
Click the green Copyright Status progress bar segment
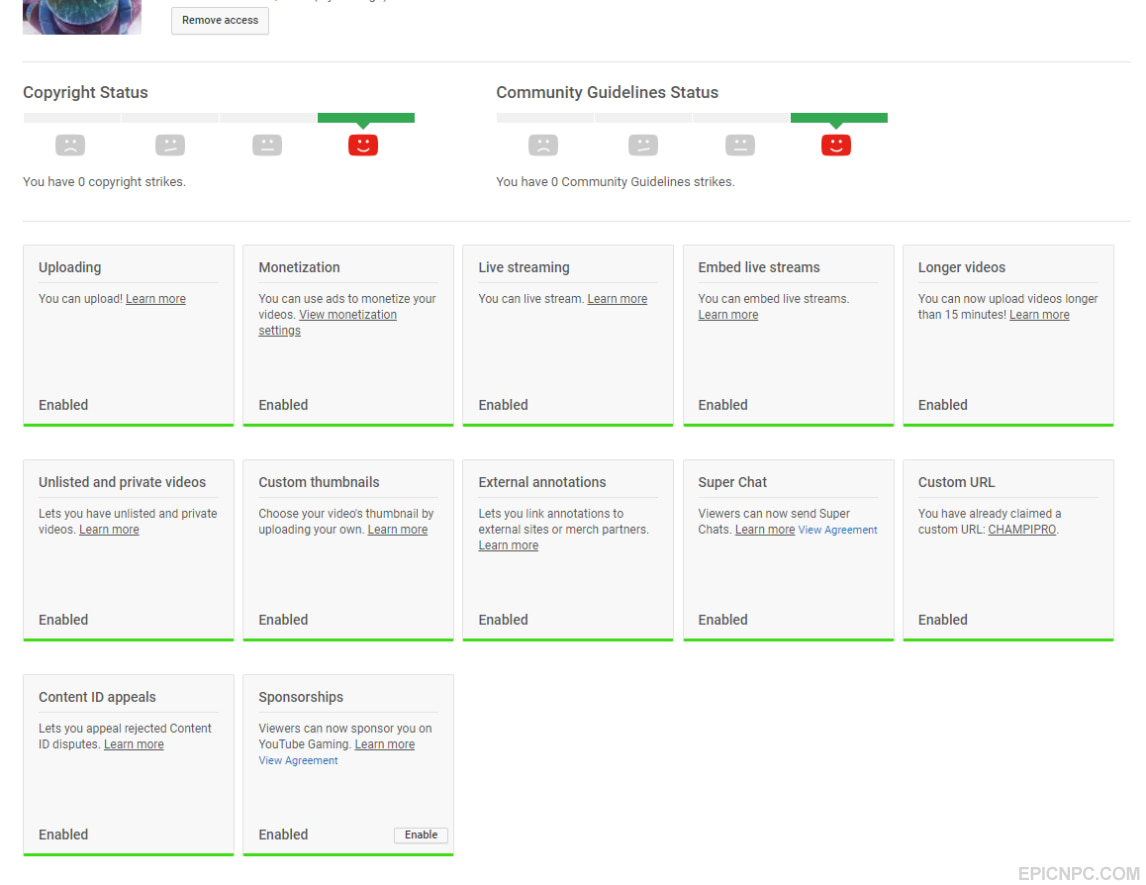click(366, 118)
